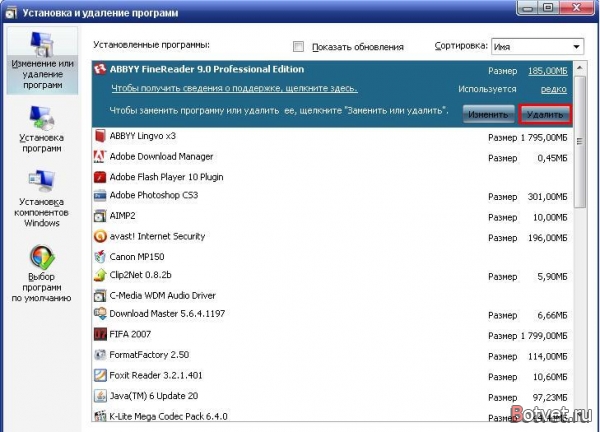Select AIMP2 entry
Viewport: 600px width, 432px height.
point(332,216)
